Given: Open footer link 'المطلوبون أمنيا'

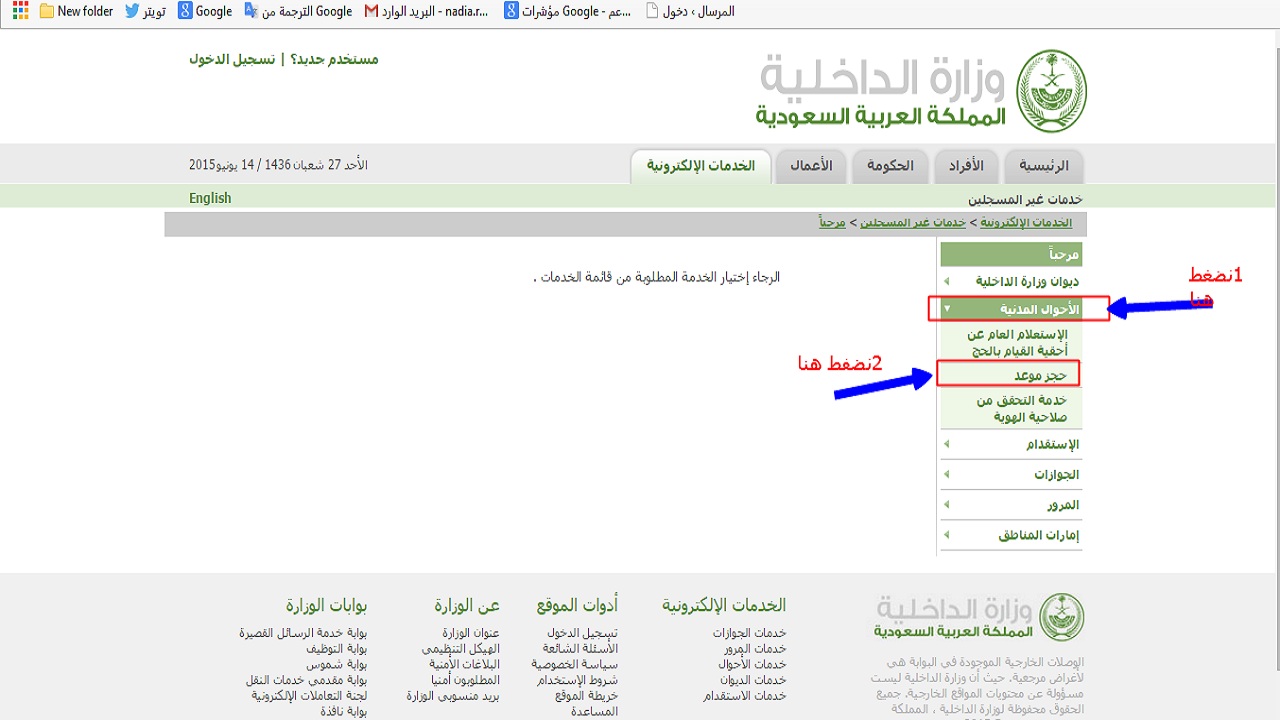Looking at the screenshot, I should tap(465, 680).
